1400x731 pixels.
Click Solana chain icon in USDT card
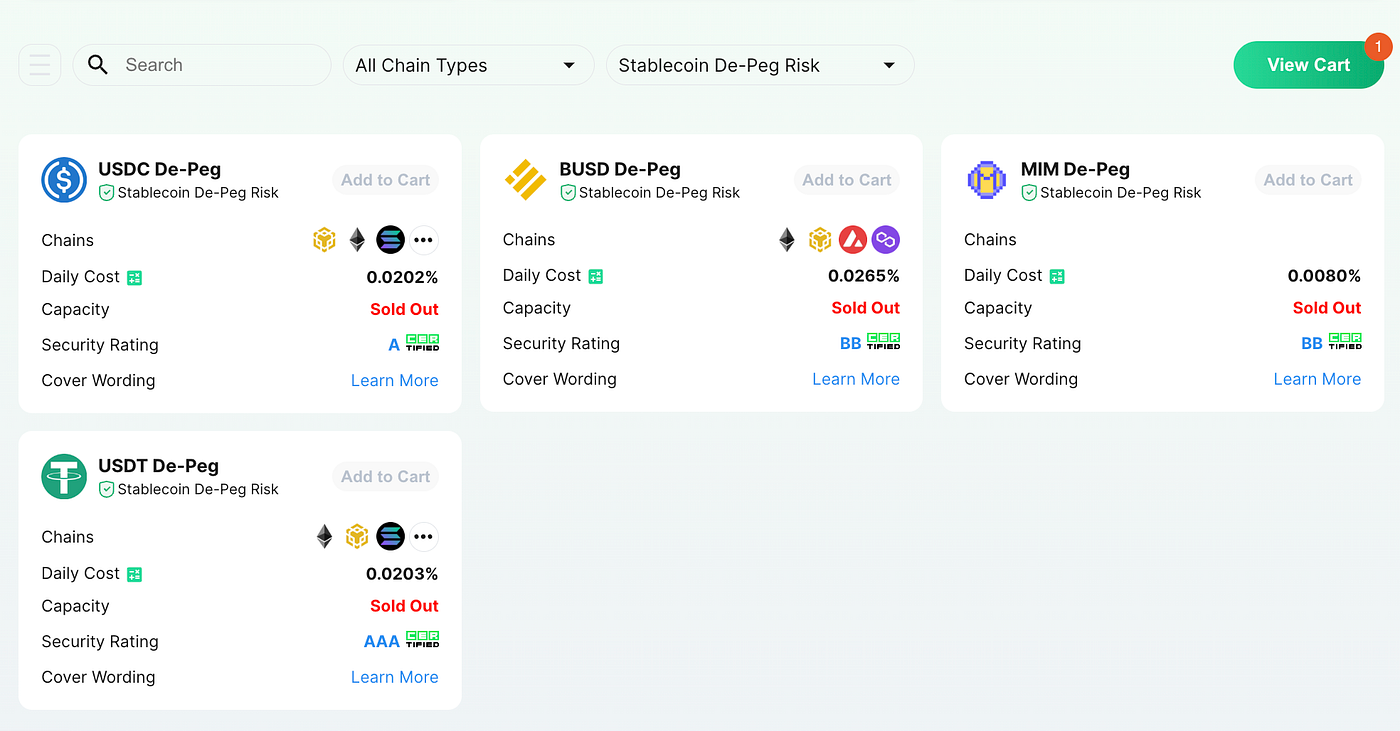pyautogui.click(x=390, y=537)
